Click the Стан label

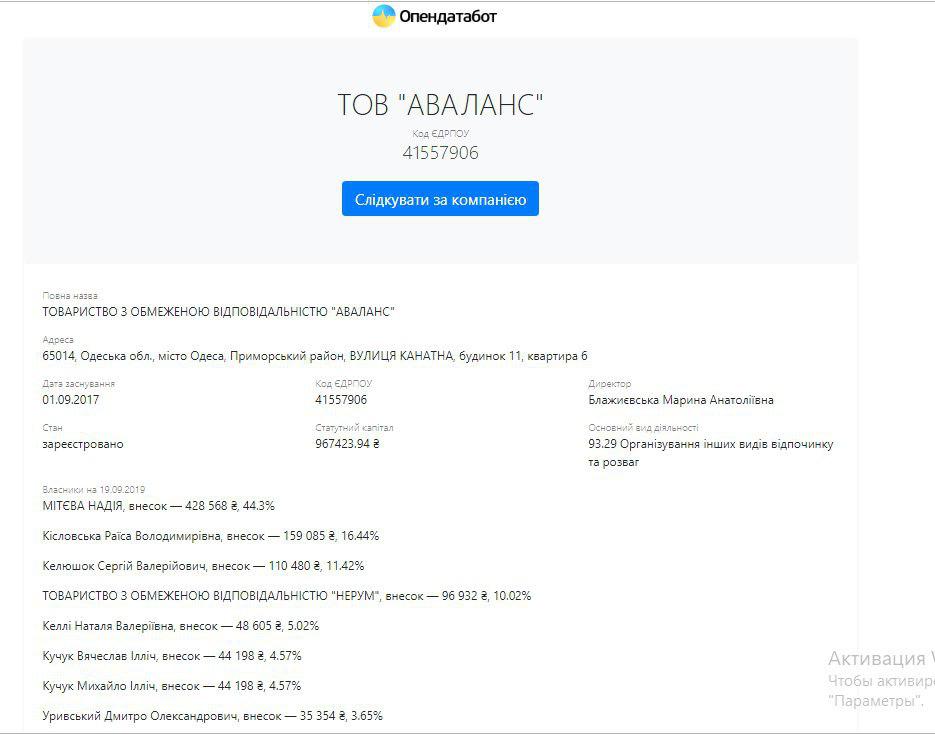tap(52, 428)
